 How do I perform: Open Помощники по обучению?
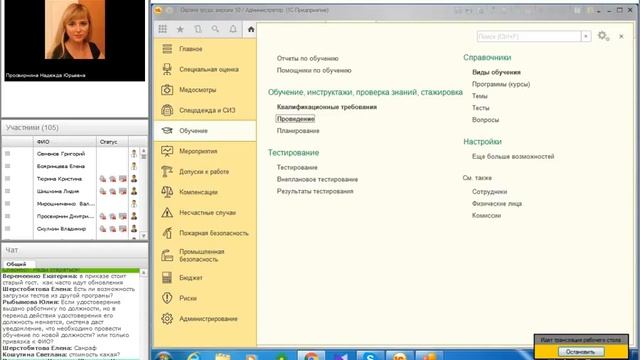click(314, 70)
